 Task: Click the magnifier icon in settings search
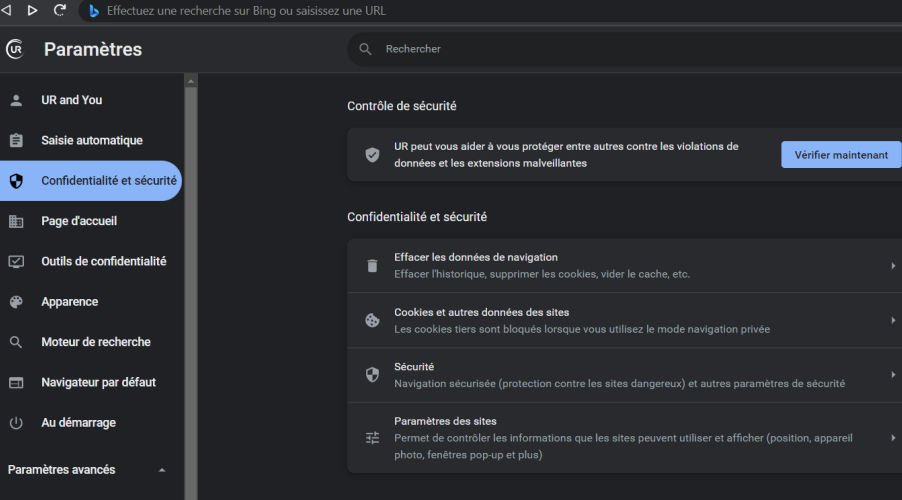coord(365,49)
